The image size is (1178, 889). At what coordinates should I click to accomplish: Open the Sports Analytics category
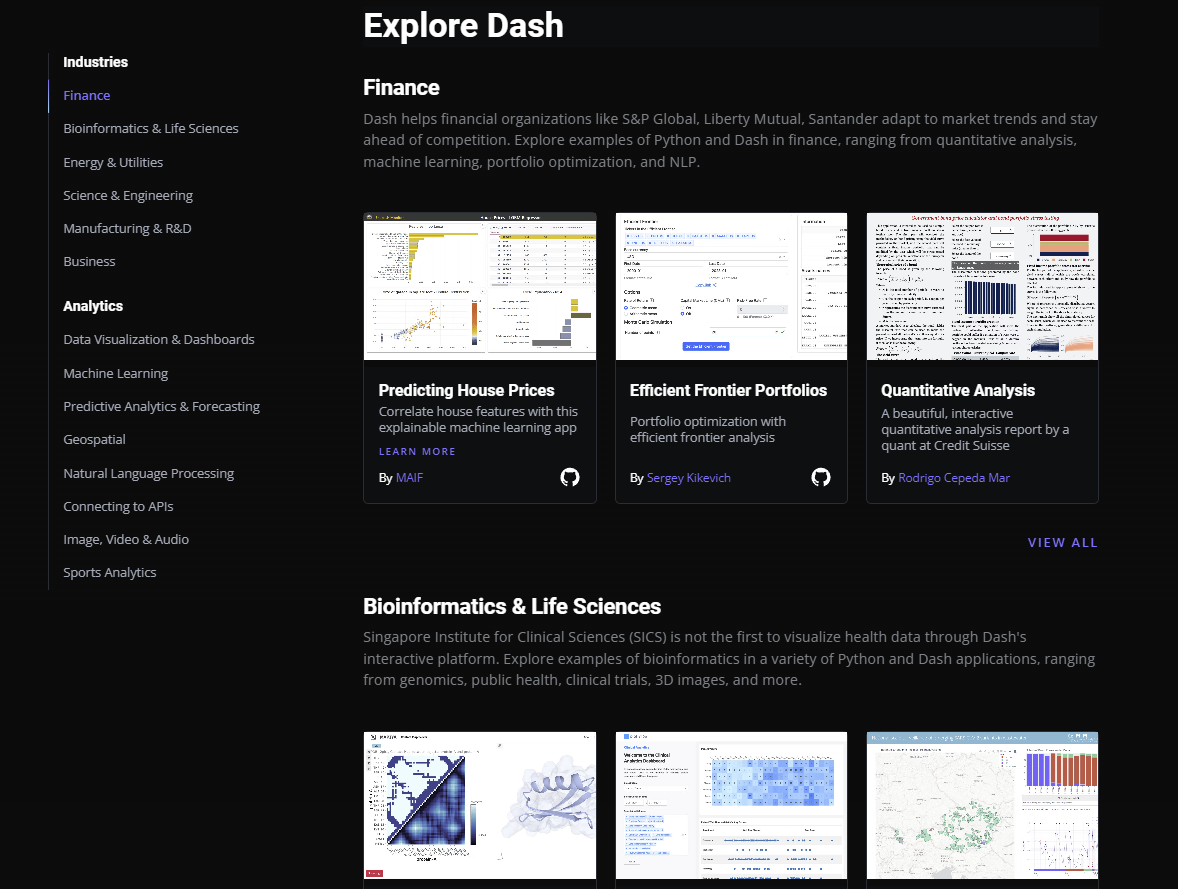click(x=110, y=572)
